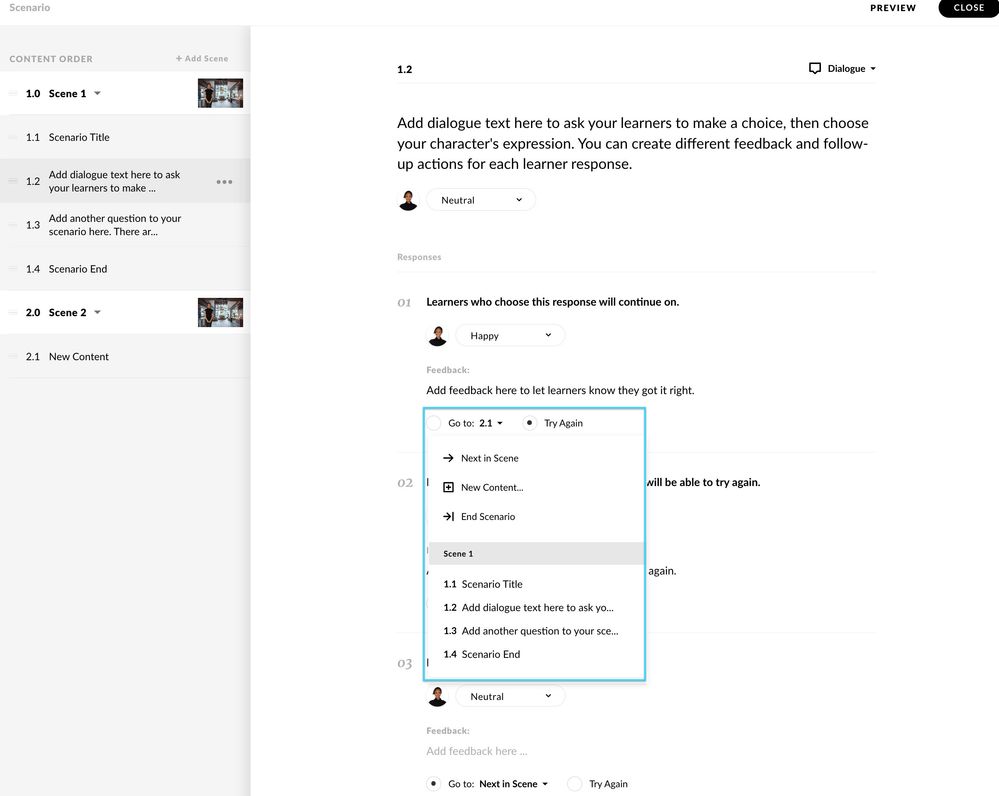
Task: Click the character avatar in response 03
Action: (437, 697)
